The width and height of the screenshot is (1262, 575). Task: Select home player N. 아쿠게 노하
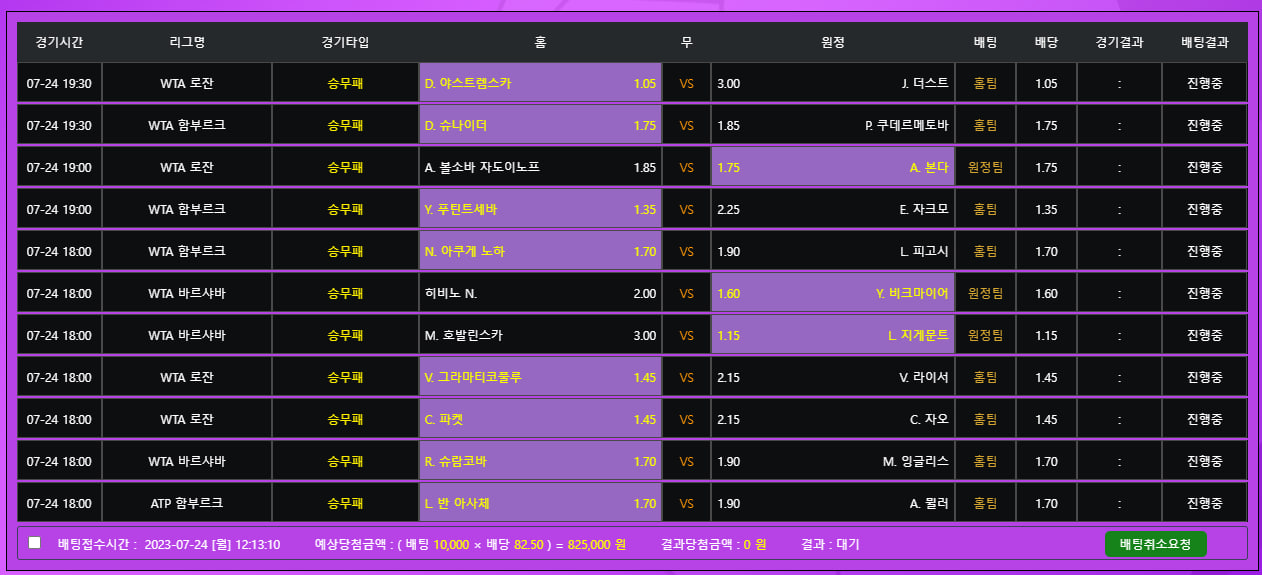click(x=541, y=252)
